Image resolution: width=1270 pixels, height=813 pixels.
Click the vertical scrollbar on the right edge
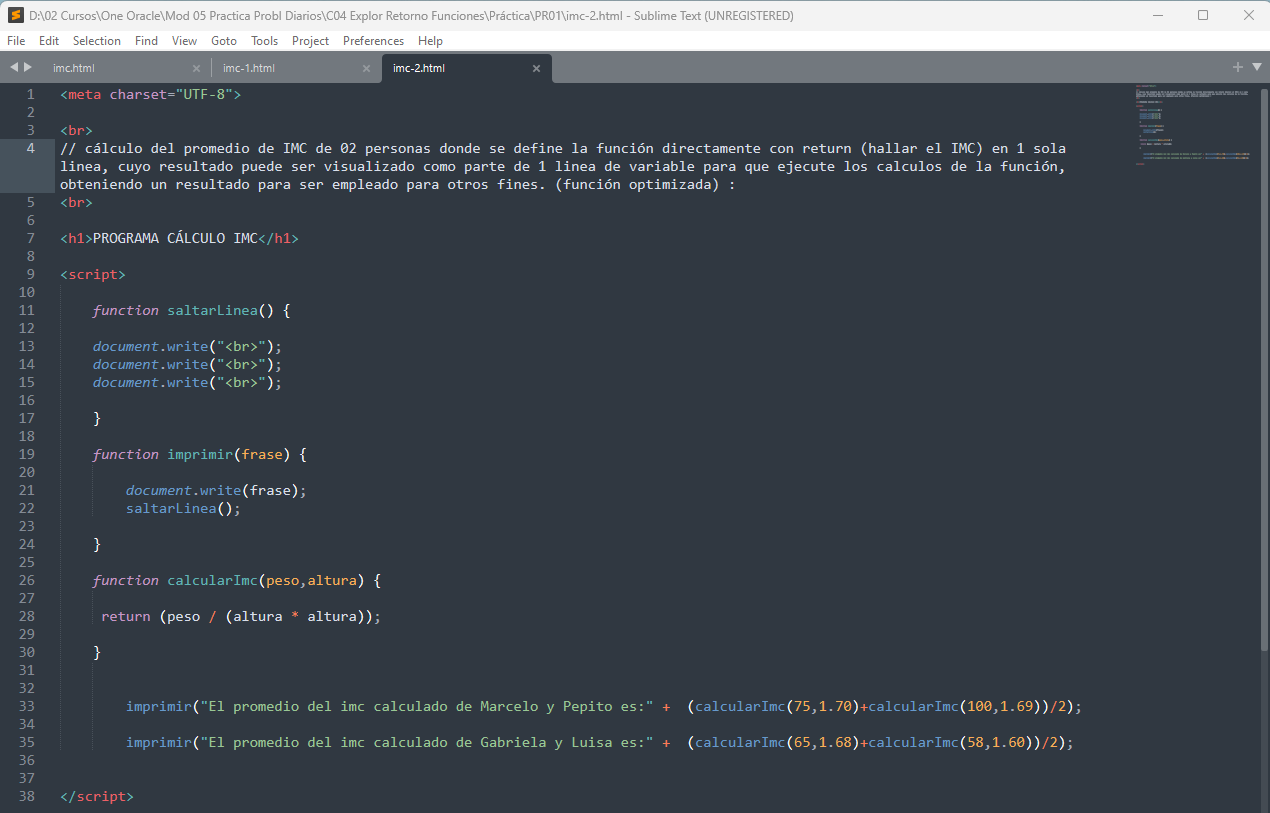point(1263,370)
